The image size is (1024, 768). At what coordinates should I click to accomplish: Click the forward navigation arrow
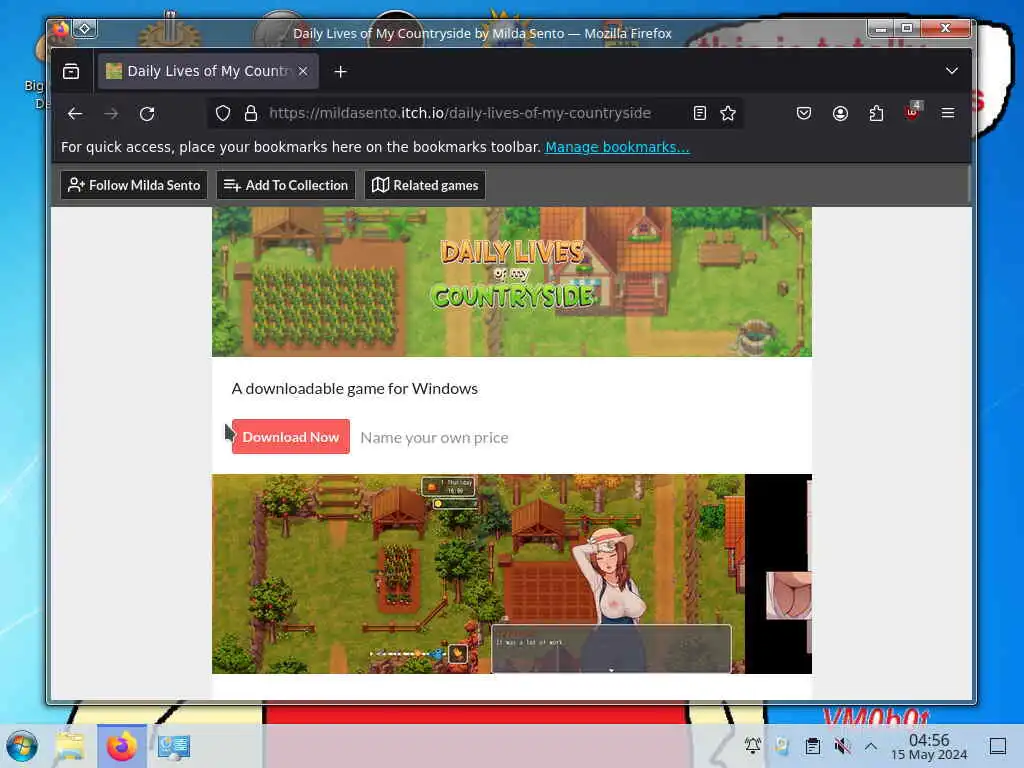(x=111, y=114)
